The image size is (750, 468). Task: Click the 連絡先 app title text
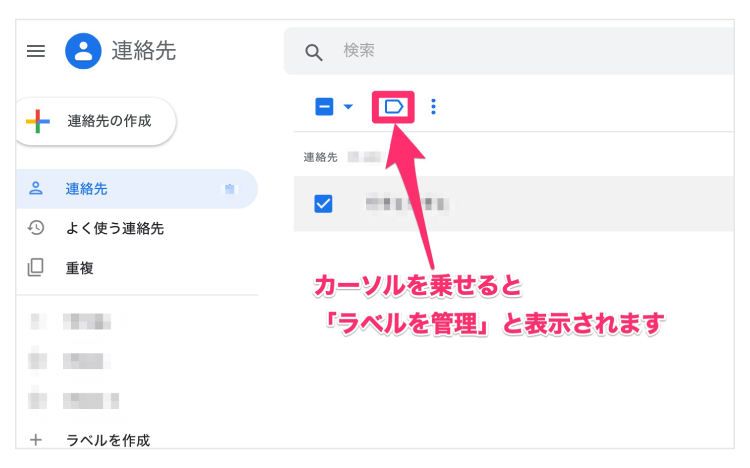pyautogui.click(x=143, y=51)
